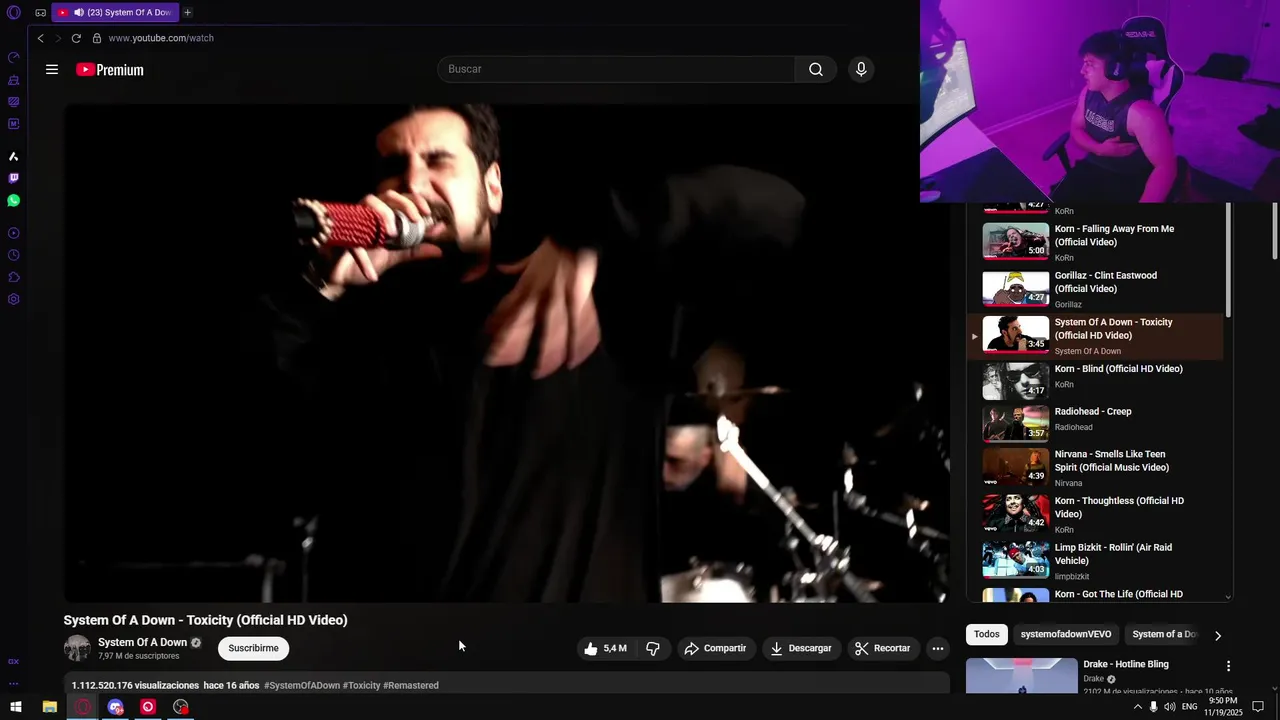This screenshot has height=720, width=1280.
Task: Open a new tab with plus button
Action: (187, 13)
